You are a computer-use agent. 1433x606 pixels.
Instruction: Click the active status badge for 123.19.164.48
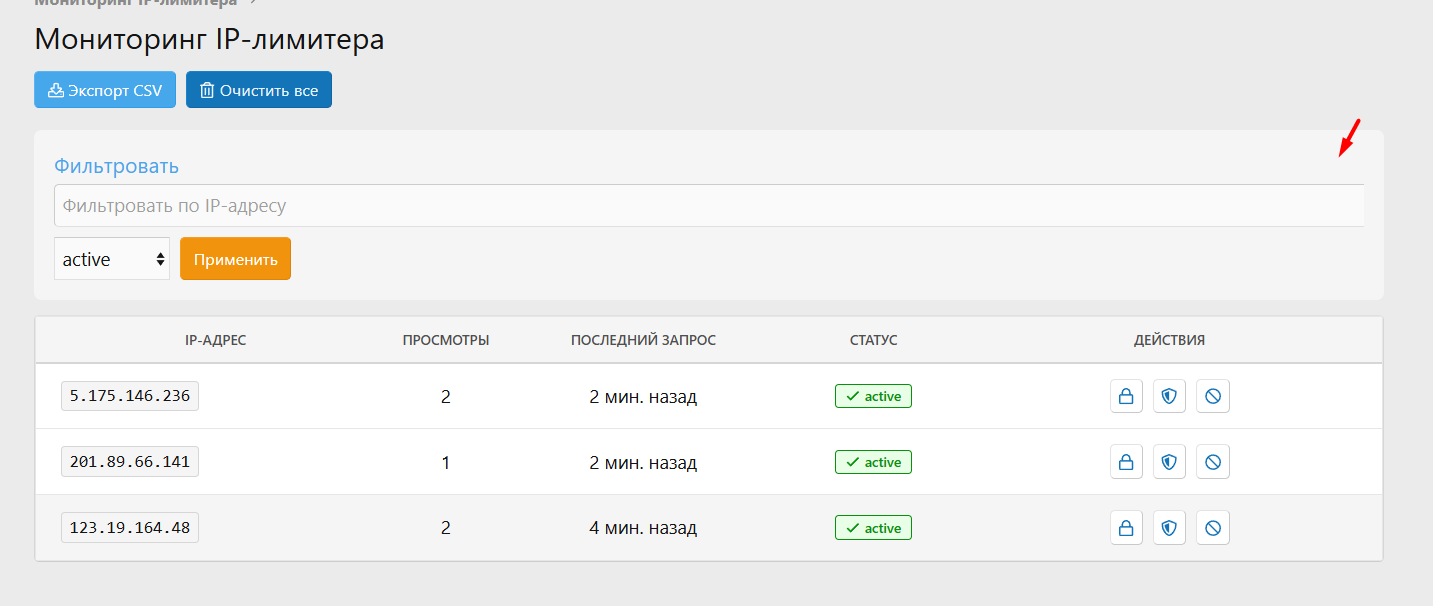coord(873,528)
